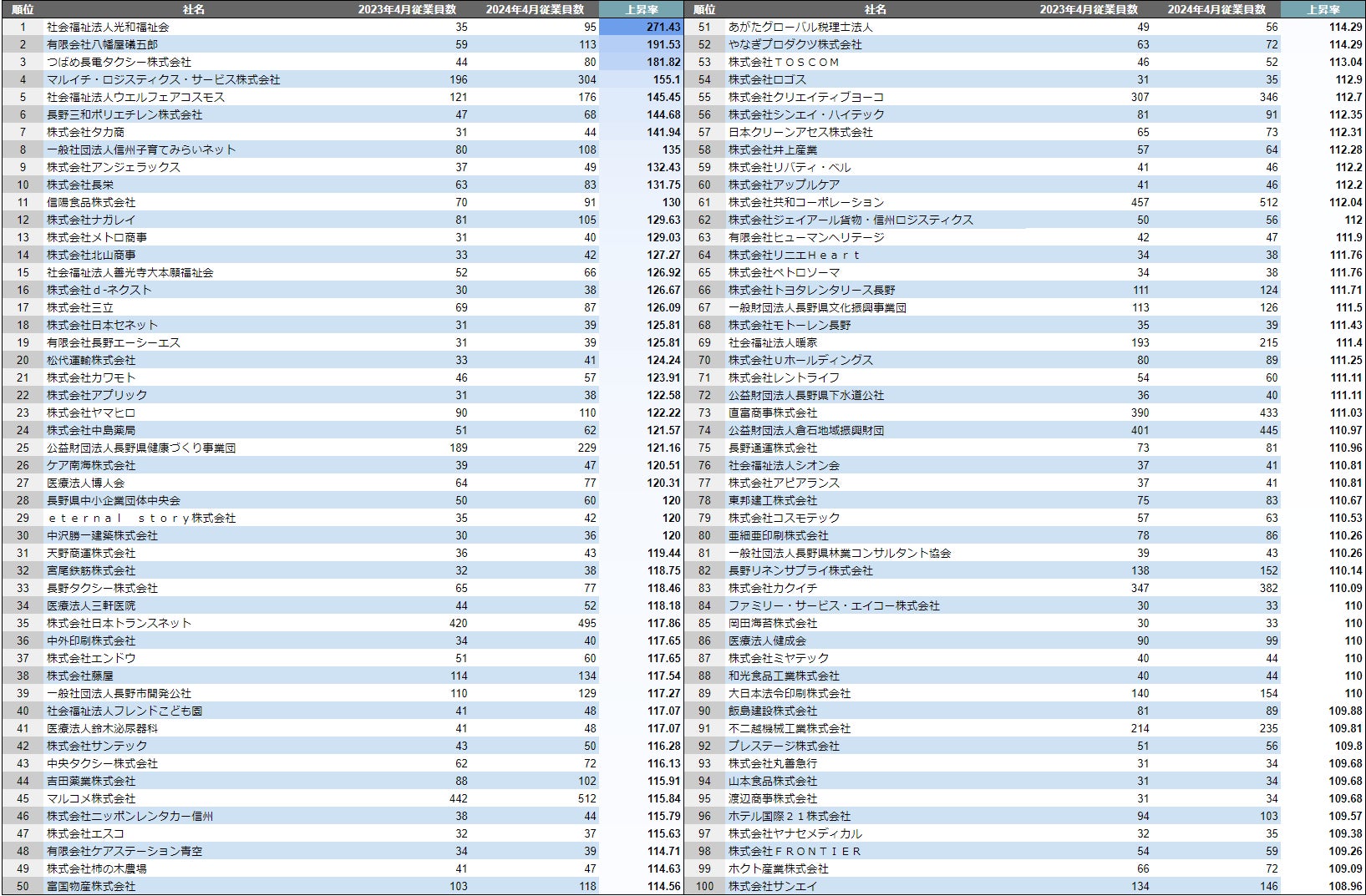Click the name 株式会社ナガレイ
Image resolution: width=1366 pixels, height=896 pixels.
coord(91,220)
